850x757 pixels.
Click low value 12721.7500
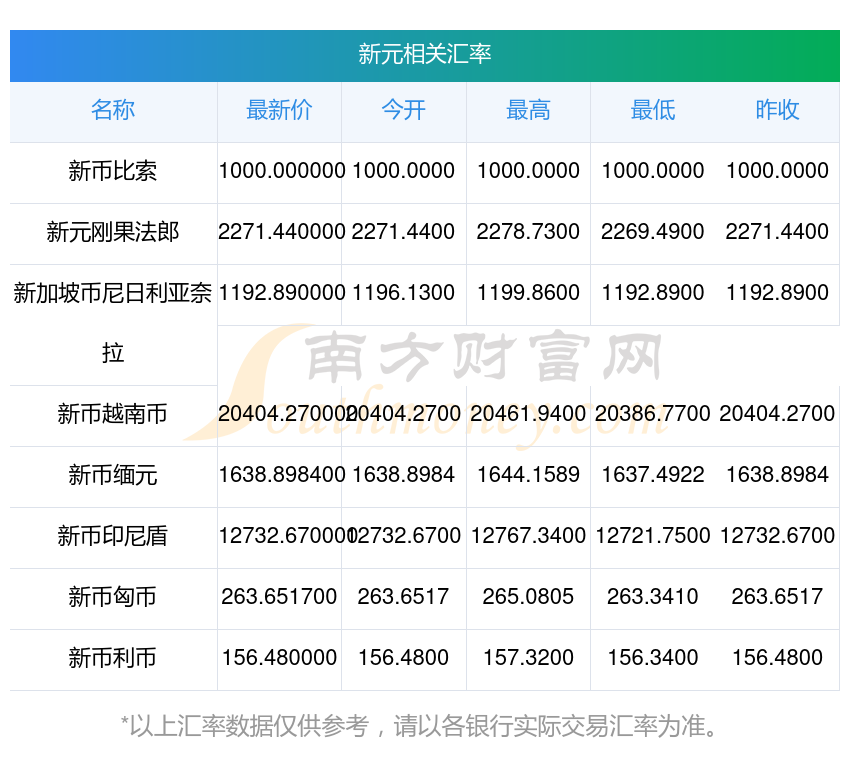pos(653,536)
